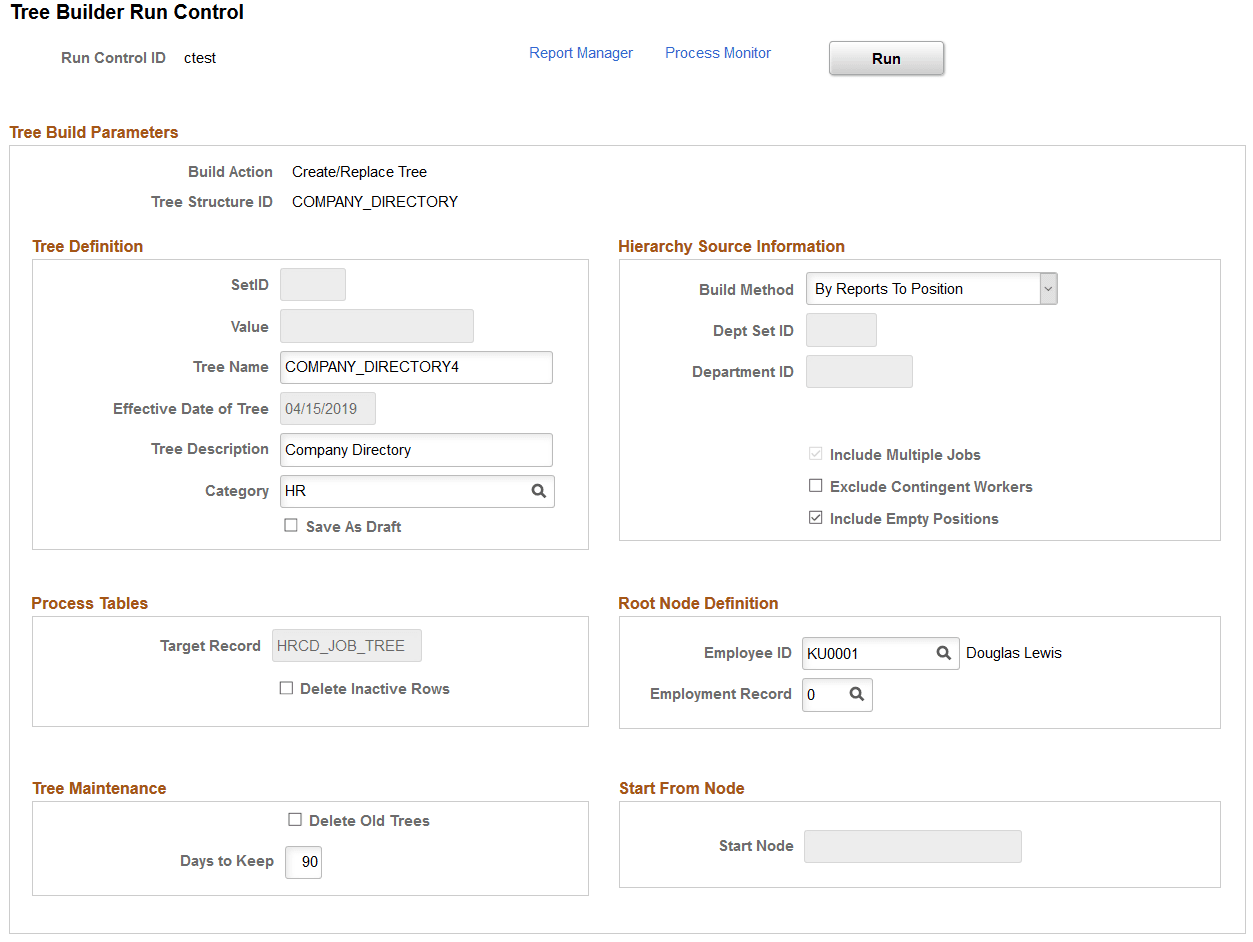Screen dimensions: 1253x942
Task: Open Process Monitor
Action: (717, 52)
